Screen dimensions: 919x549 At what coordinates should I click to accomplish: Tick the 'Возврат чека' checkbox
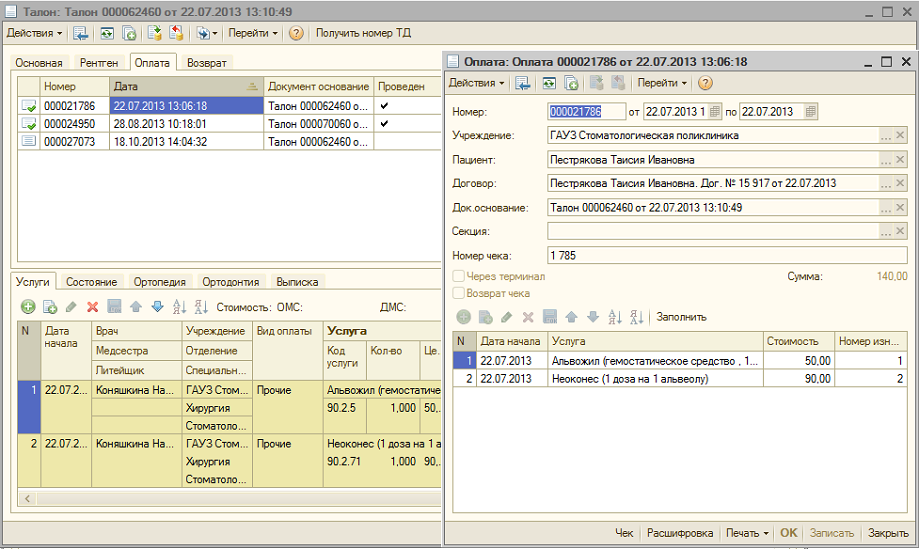[459, 293]
